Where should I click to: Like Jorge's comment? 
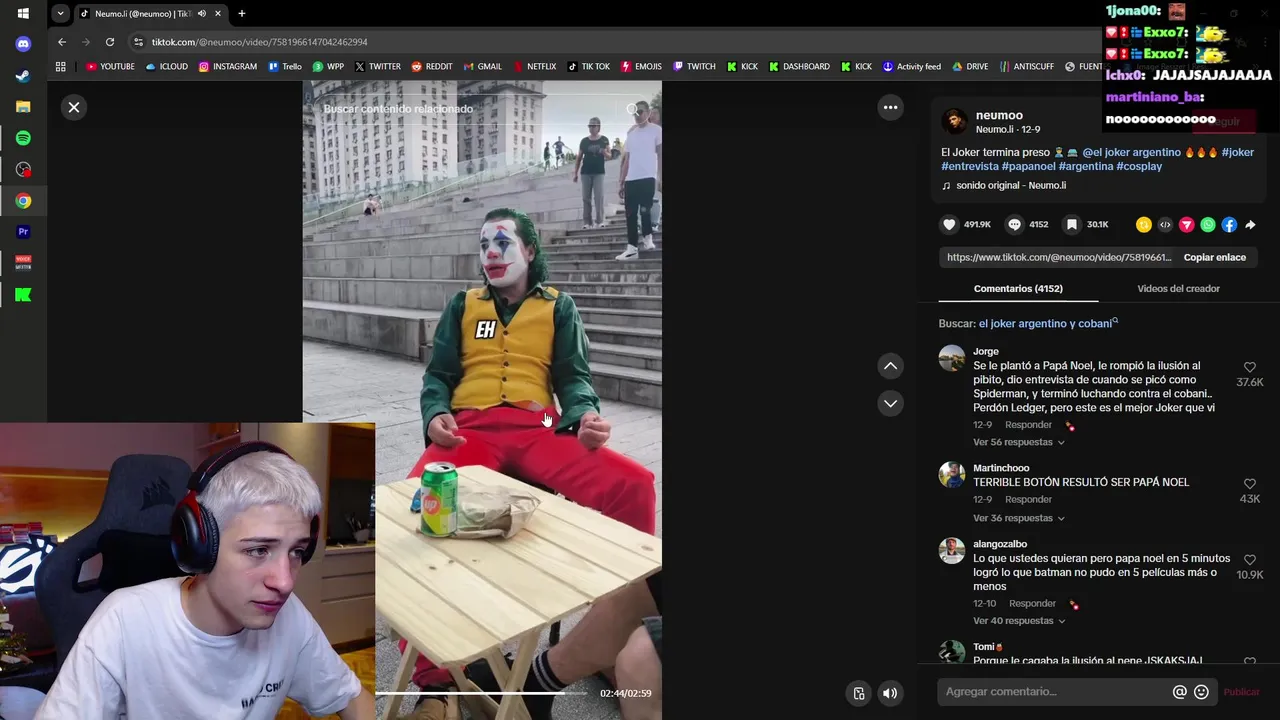click(1249, 367)
